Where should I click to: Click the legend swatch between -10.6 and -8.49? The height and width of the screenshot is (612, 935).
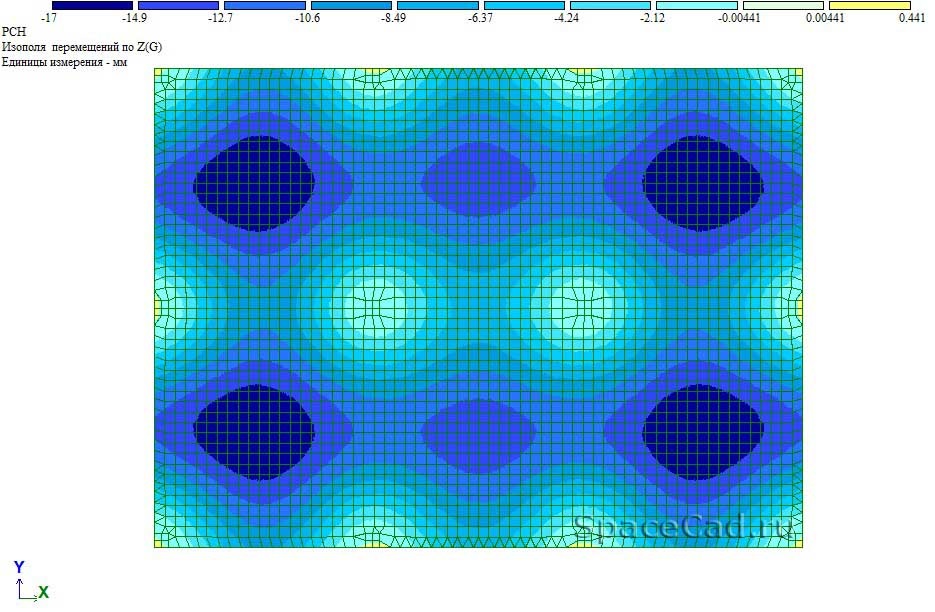click(x=351, y=5)
